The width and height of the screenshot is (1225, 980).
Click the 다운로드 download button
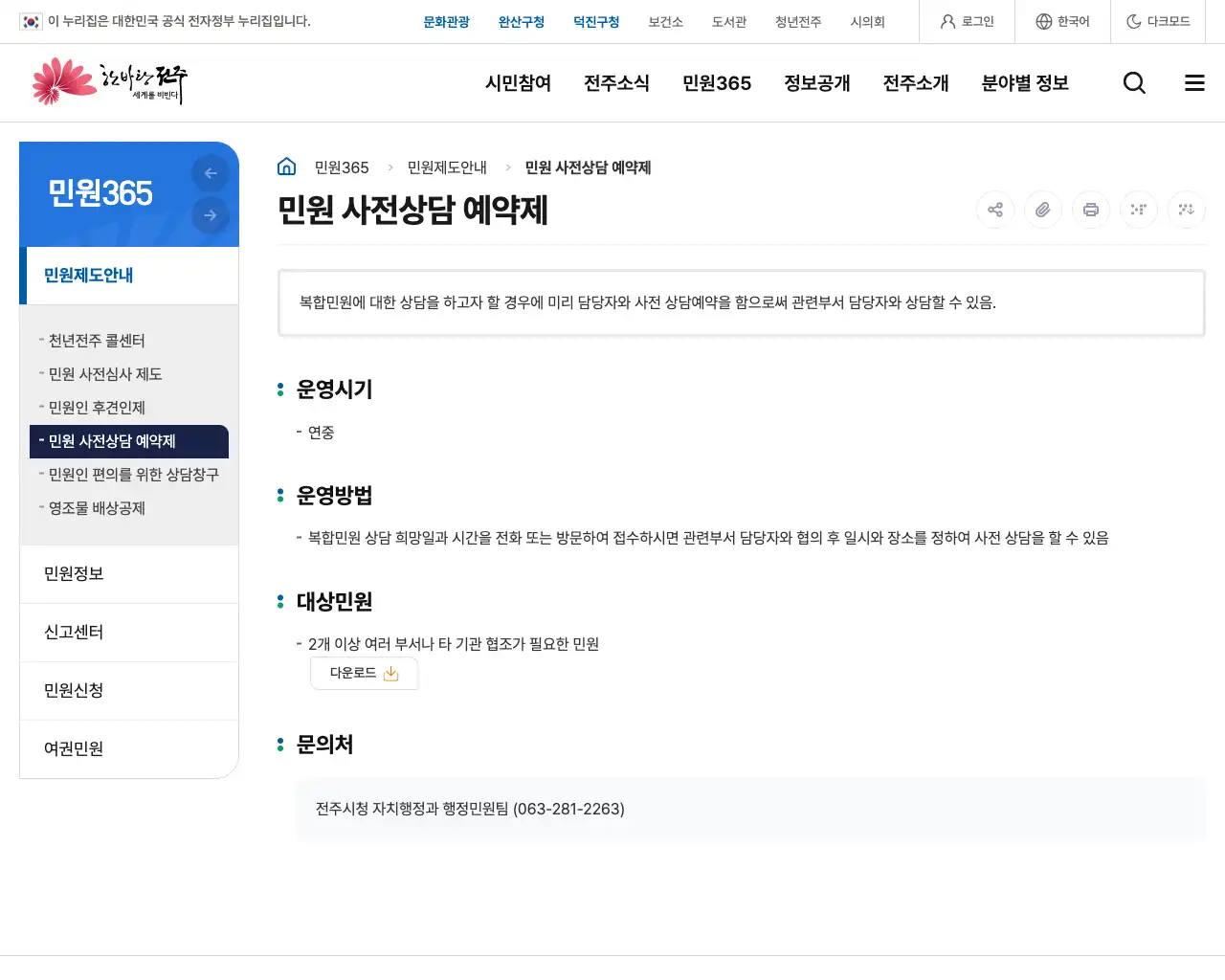click(364, 673)
